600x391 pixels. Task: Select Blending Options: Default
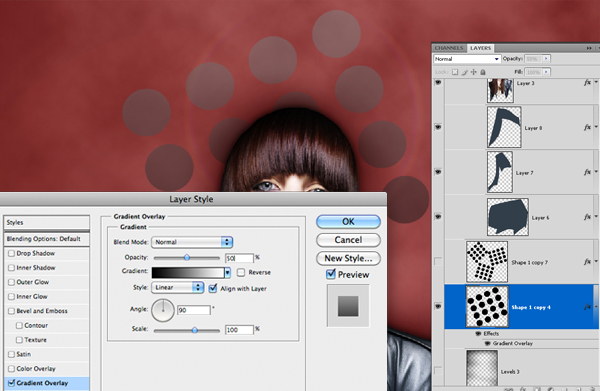pyautogui.click(x=47, y=239)
